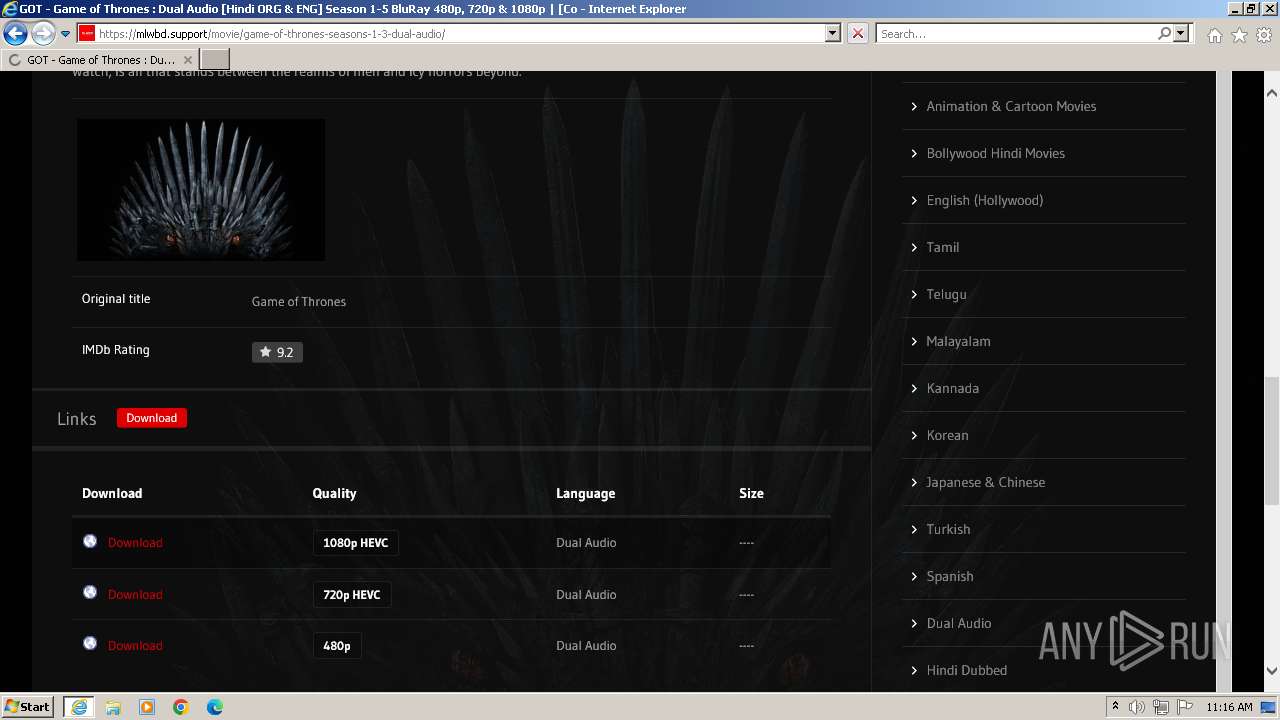Go forward with the browser Forward arrow
1280x720 pixels.
[43, 34]
